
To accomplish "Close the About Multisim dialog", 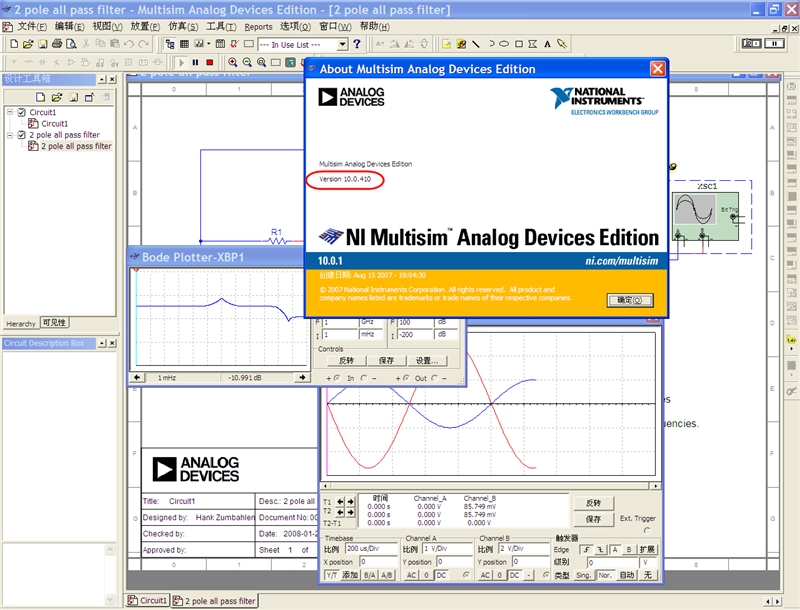I will [x=658, y=69].
